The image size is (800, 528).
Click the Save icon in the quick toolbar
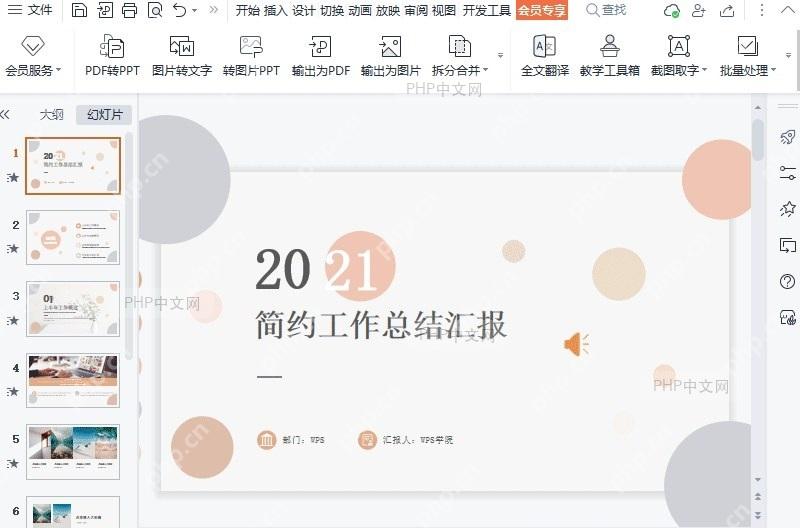click(79, 10)
